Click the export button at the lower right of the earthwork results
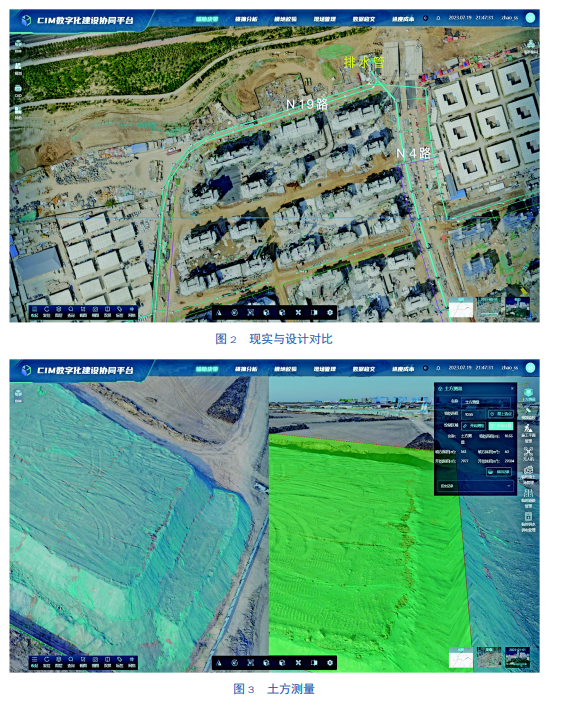Viewport: 563px width, 707px height. tap(499, 472)
